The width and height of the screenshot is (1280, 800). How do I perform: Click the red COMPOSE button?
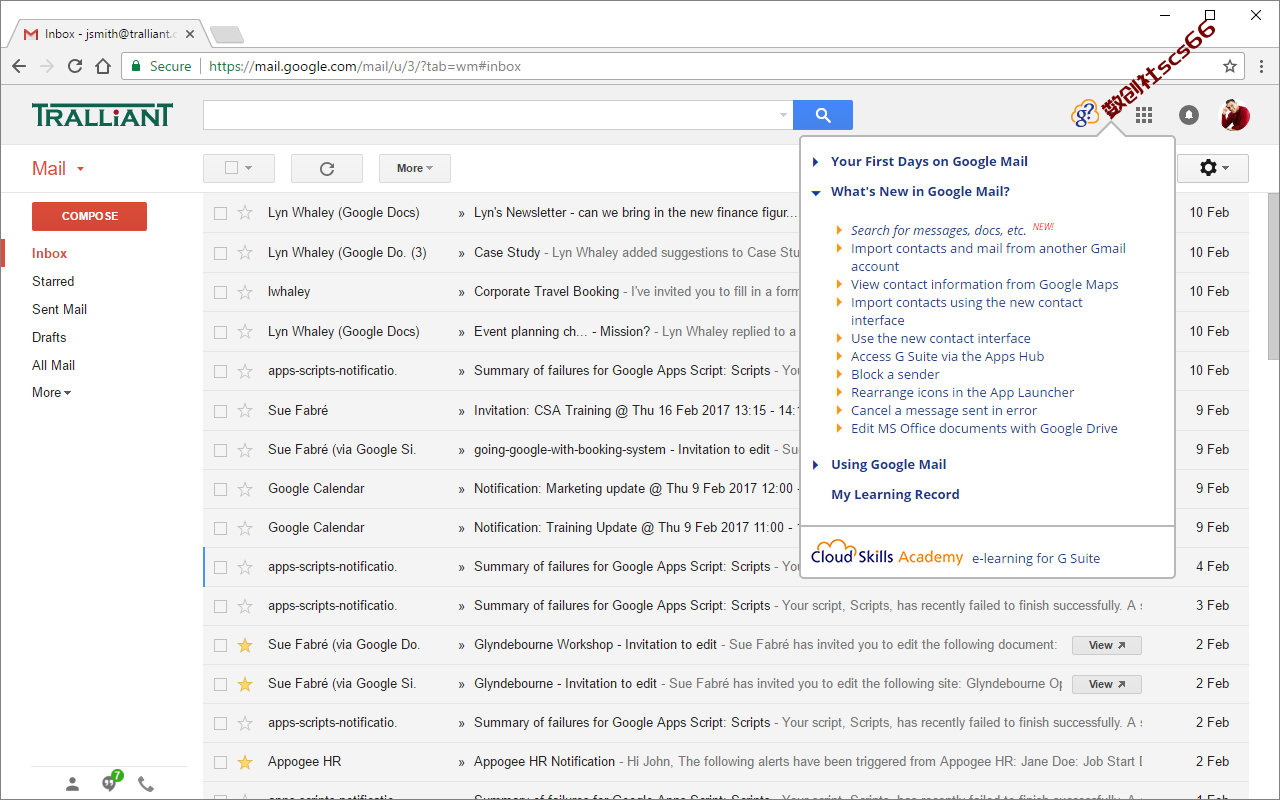pyautogui.click(x=89, y=216)
